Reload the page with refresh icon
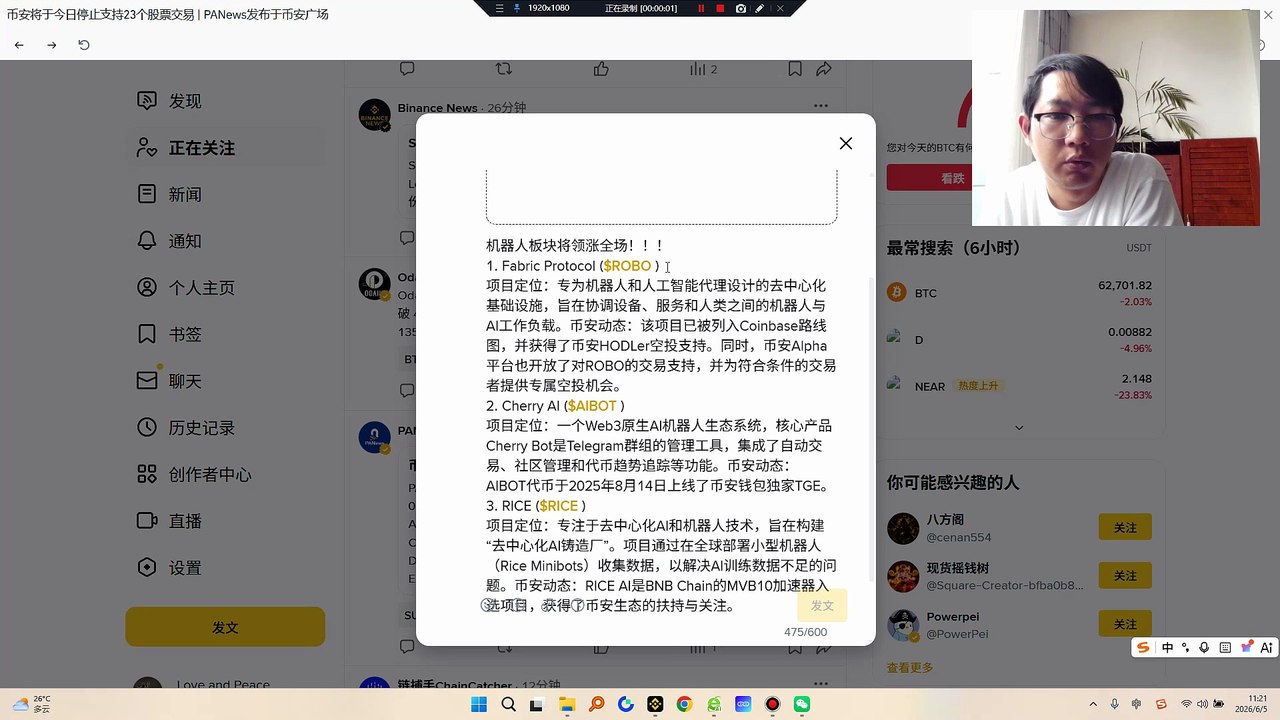The image size is (1280, 720). [x=84, y=45]
